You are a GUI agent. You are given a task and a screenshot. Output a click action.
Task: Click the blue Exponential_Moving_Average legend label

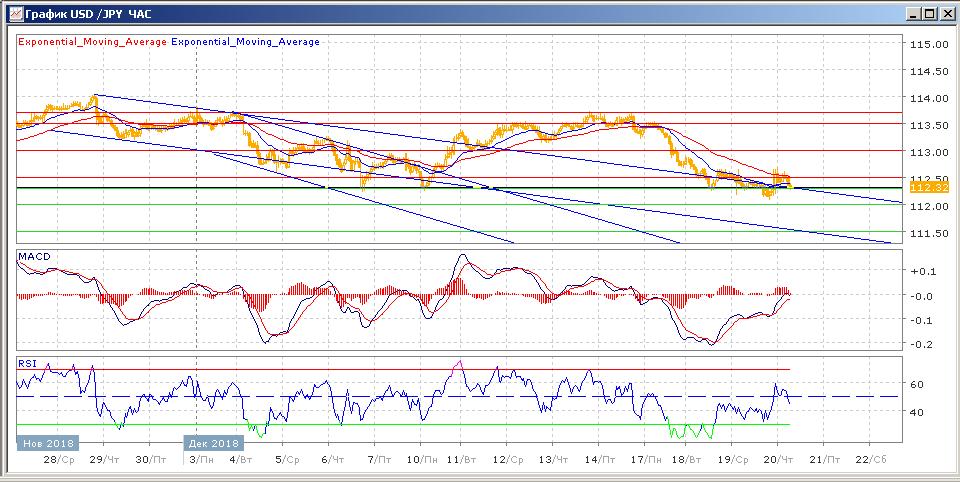pyautogui.click(x=246, y=42)
